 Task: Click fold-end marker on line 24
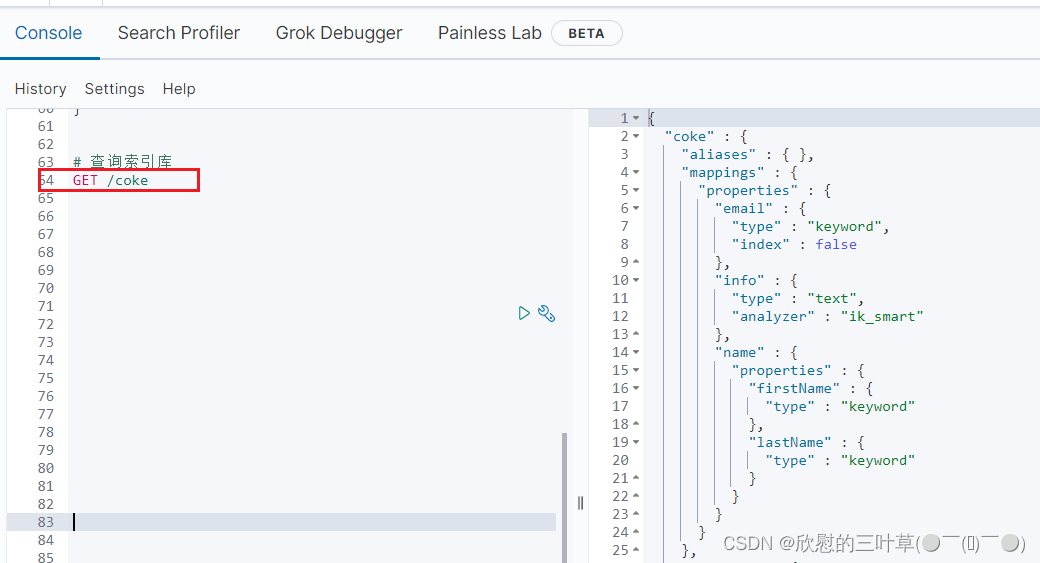[x=636, y=532]
